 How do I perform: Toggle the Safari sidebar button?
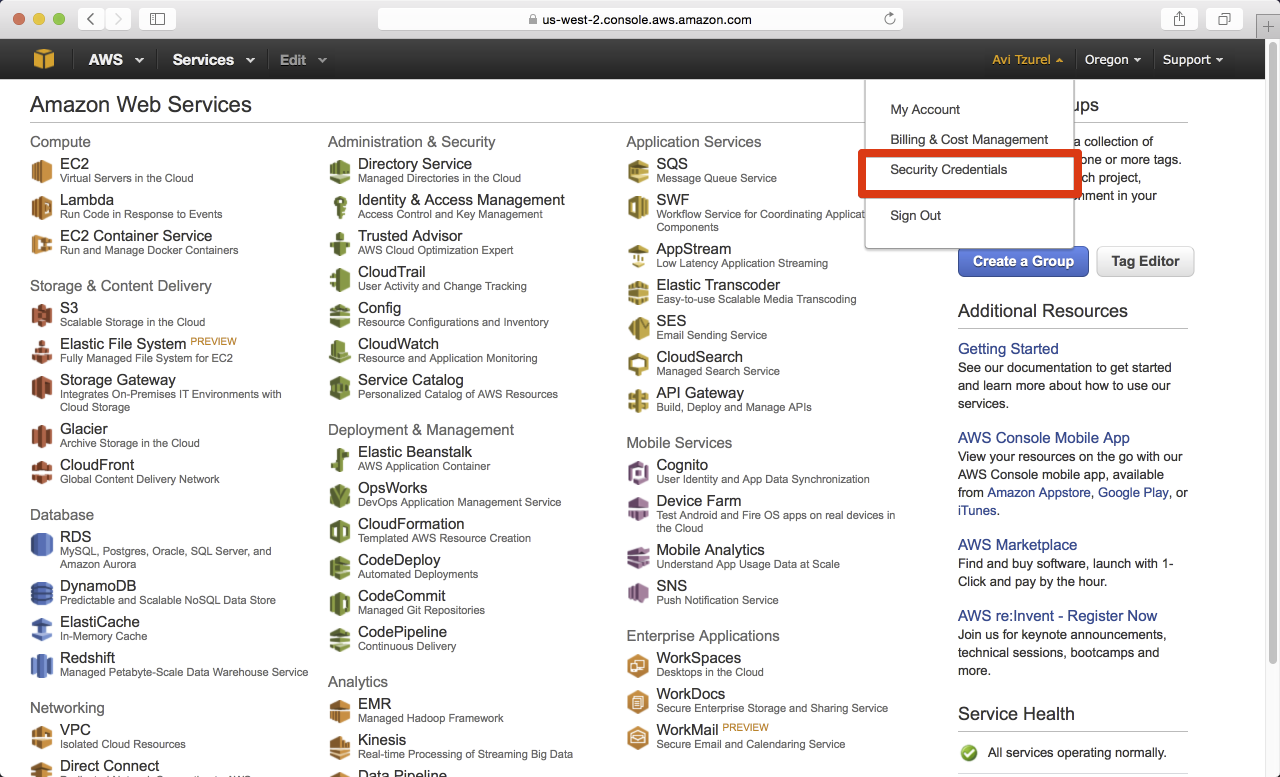click(x=157, y=19)
